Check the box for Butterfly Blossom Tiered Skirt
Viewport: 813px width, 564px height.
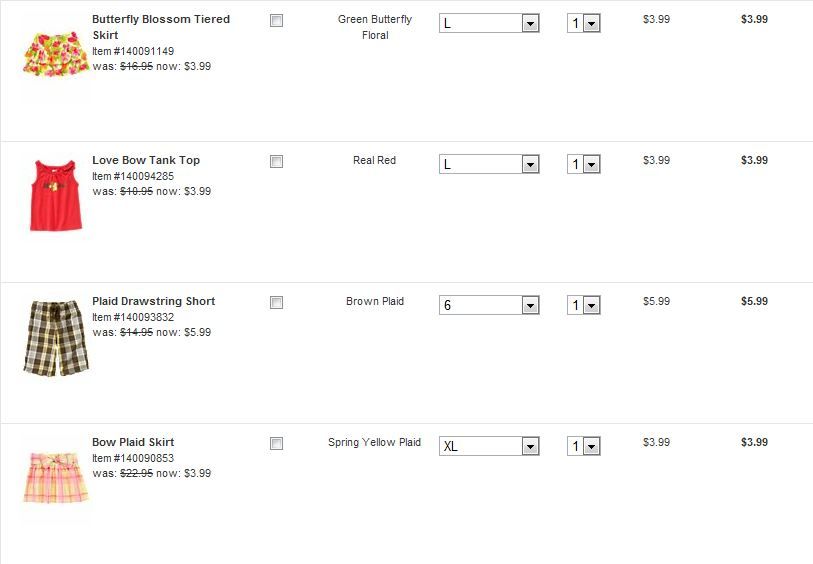click(x=277, y=21)
